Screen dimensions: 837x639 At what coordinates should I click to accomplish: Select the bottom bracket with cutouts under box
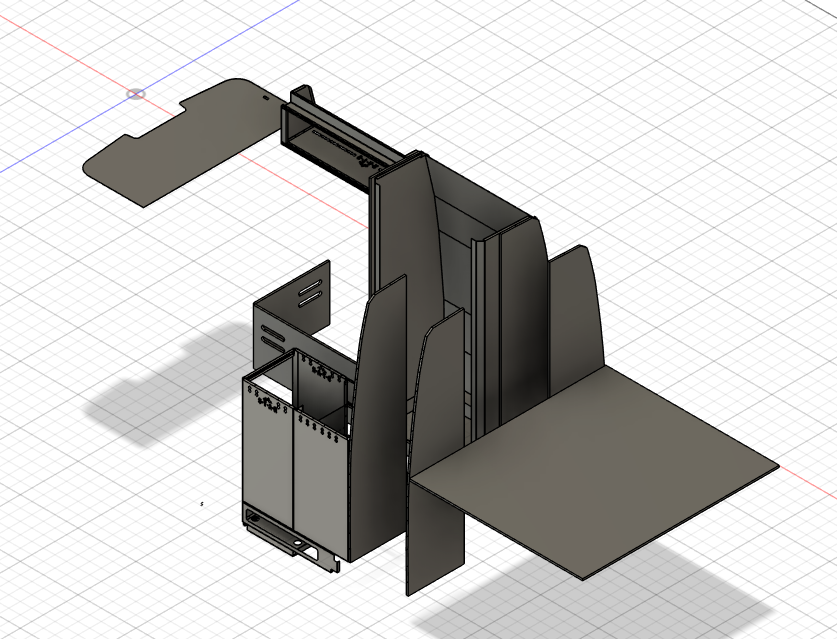pos(290,540)
